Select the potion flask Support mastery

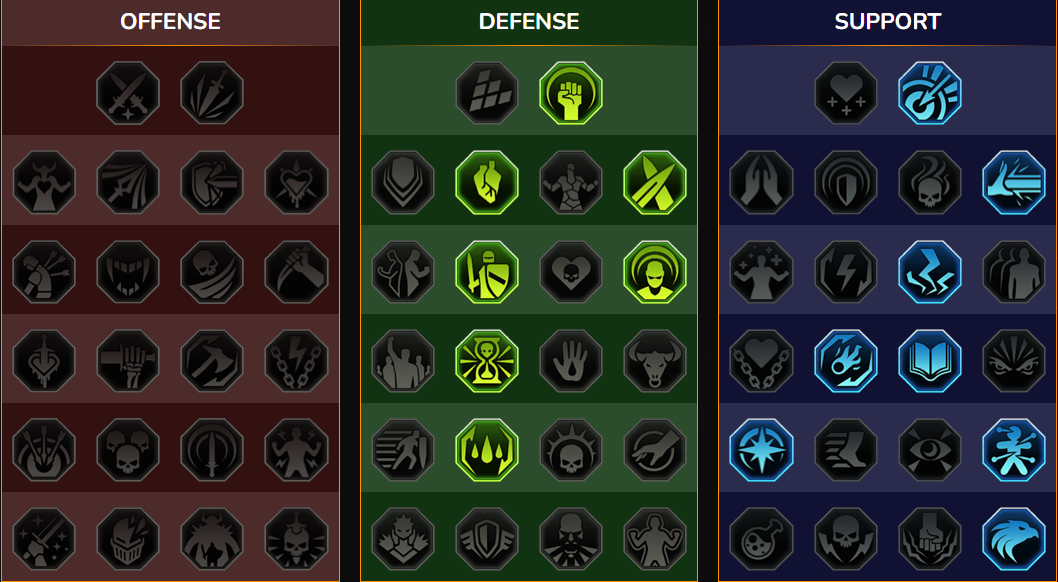point(762,539)
